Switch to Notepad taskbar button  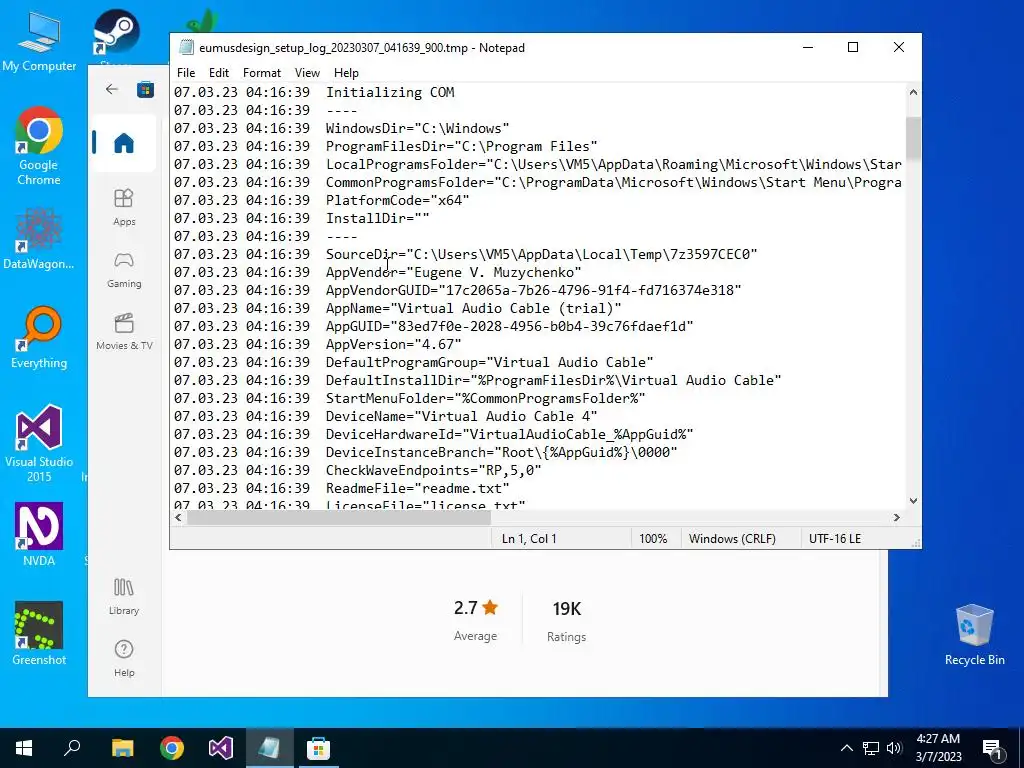click(270, 748)
